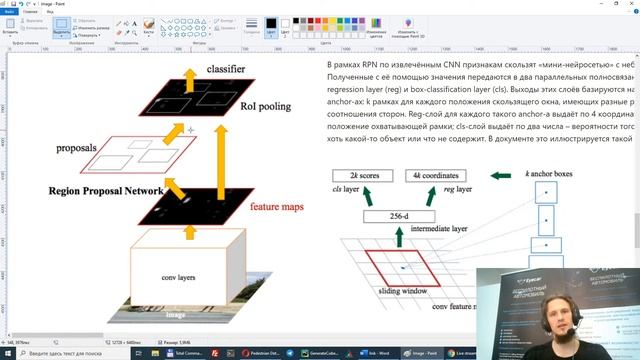Switch to Total Commander on the taskbar
Screen dimensions: 640x360
tap(184, 353)
